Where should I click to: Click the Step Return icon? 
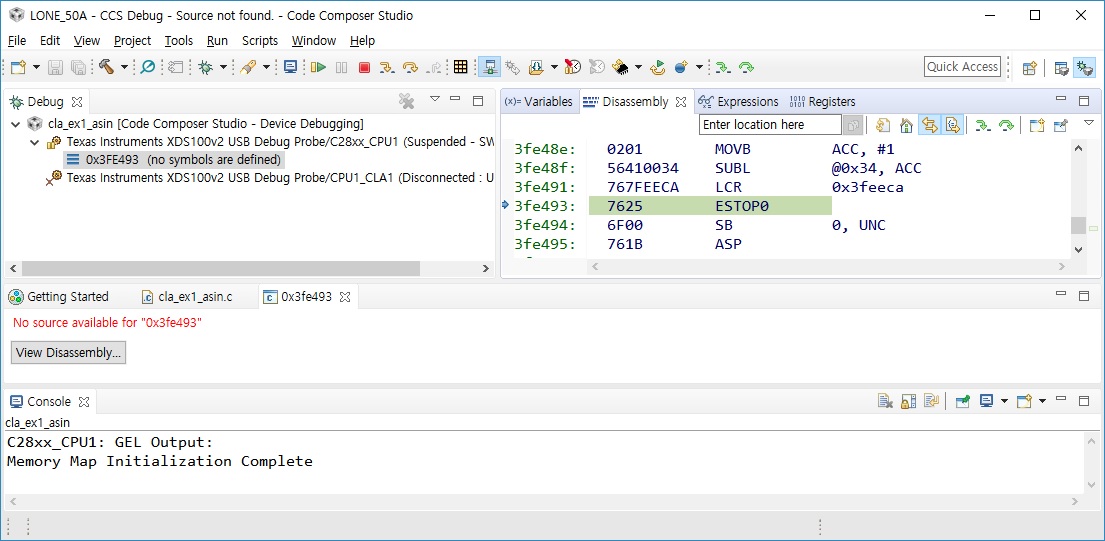(x=434, y=67)
